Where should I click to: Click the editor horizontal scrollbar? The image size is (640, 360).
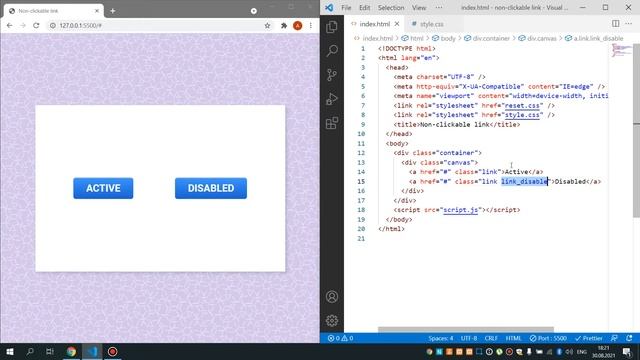tap(466, 329)
